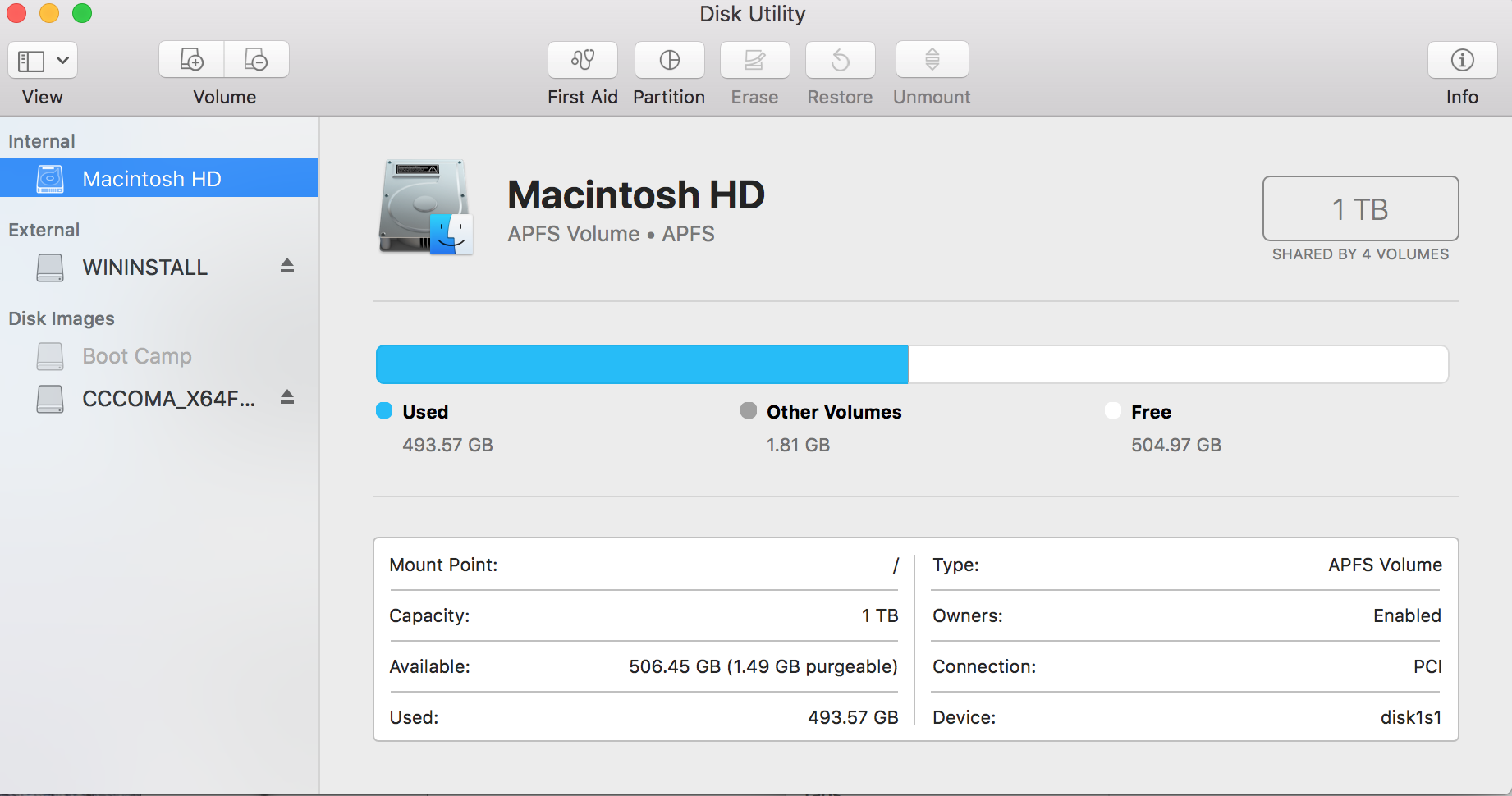Eject the CCCOMA_X64F disk image

pyautogui.click(x=286, y=397)
